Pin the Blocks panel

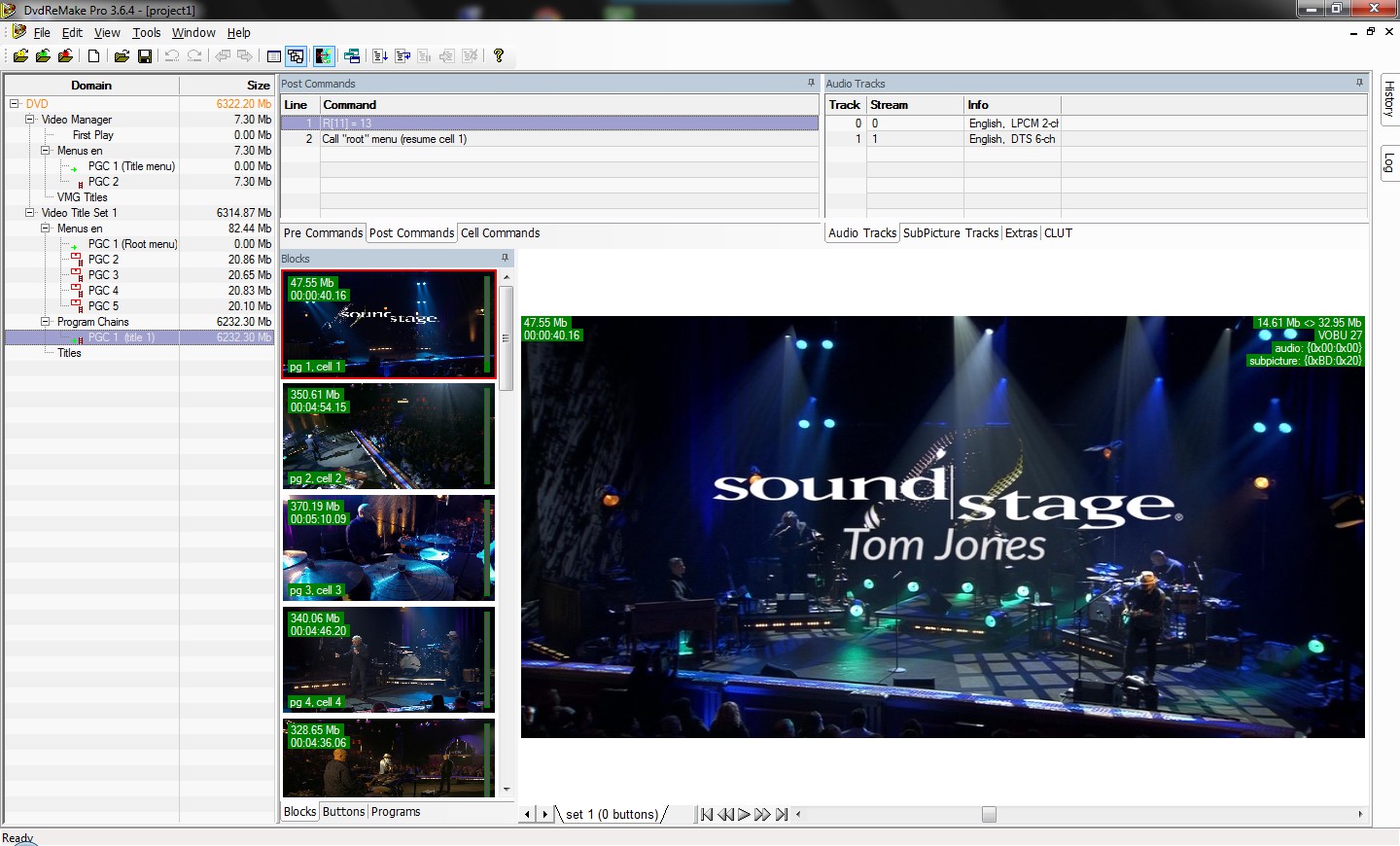505,258
